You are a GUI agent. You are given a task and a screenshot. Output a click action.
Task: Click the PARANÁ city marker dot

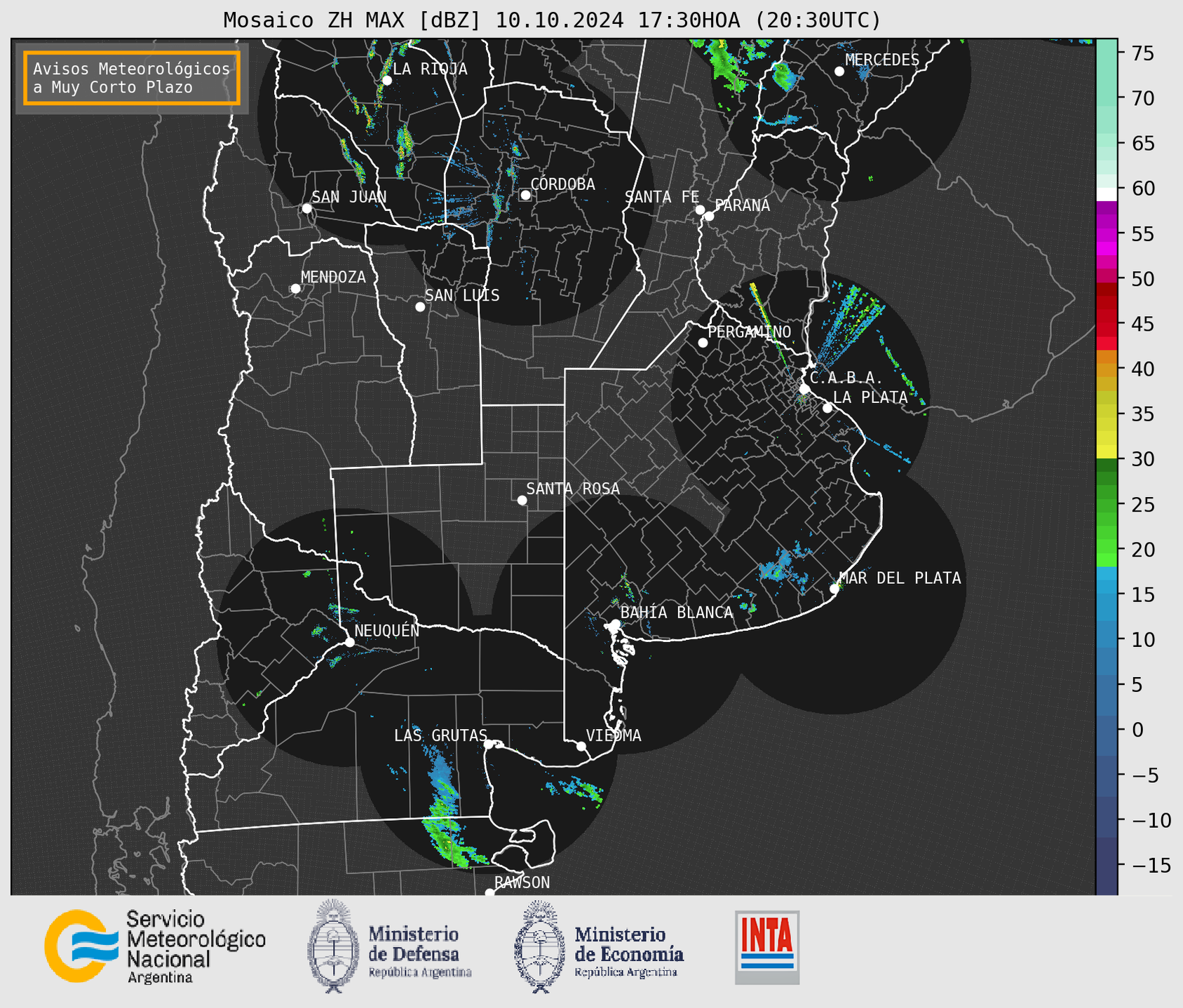tap(709, 216)
